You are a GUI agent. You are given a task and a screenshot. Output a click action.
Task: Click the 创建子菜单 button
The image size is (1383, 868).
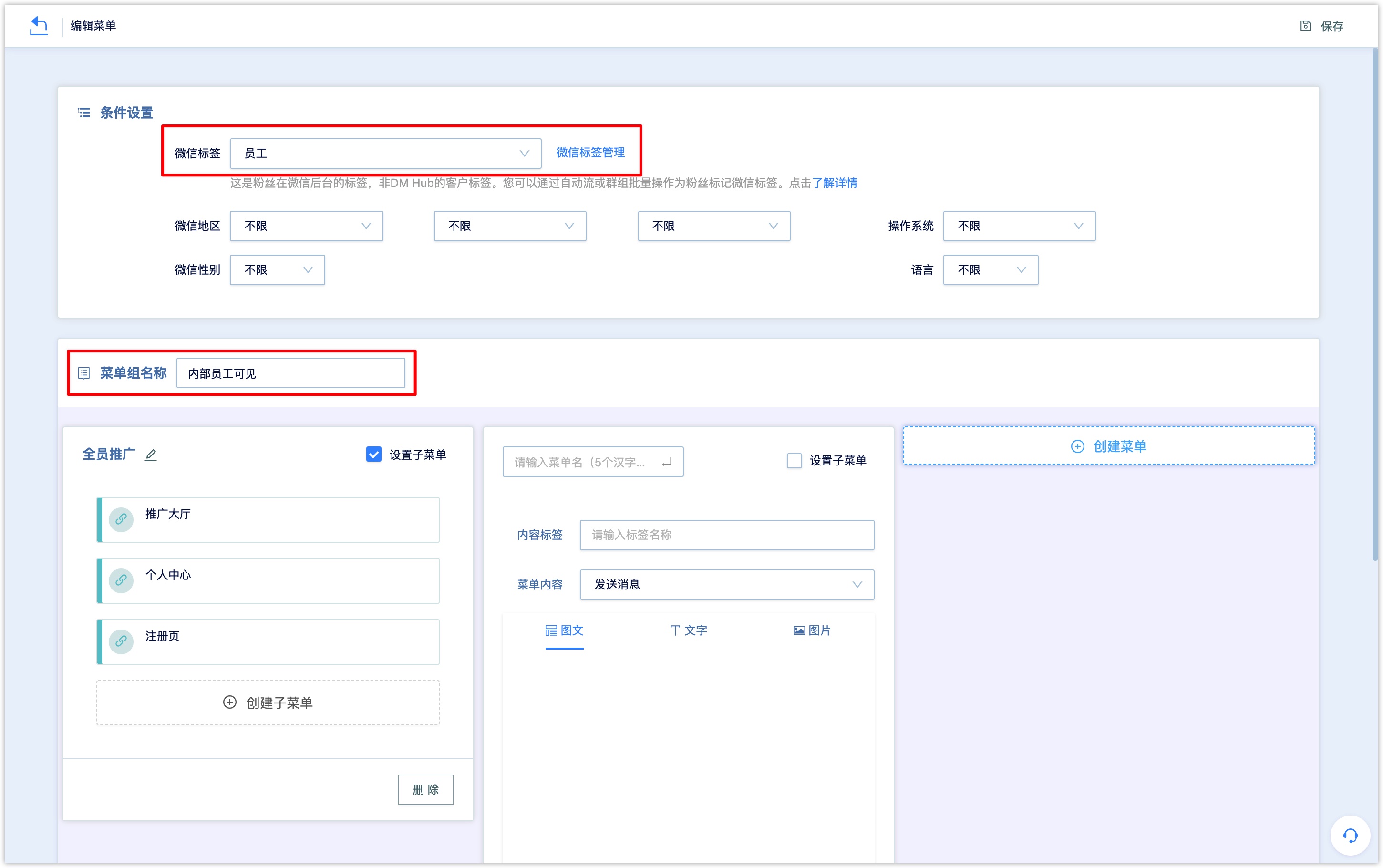pos(268,703)
